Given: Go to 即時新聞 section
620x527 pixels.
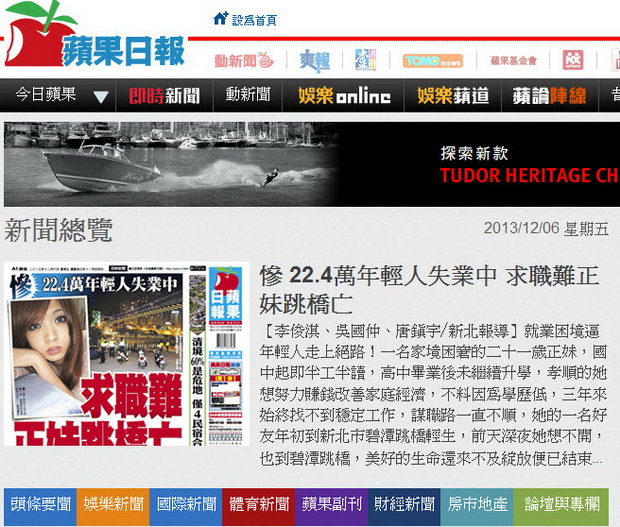Looking at the screenshot, I should (164, 96).
